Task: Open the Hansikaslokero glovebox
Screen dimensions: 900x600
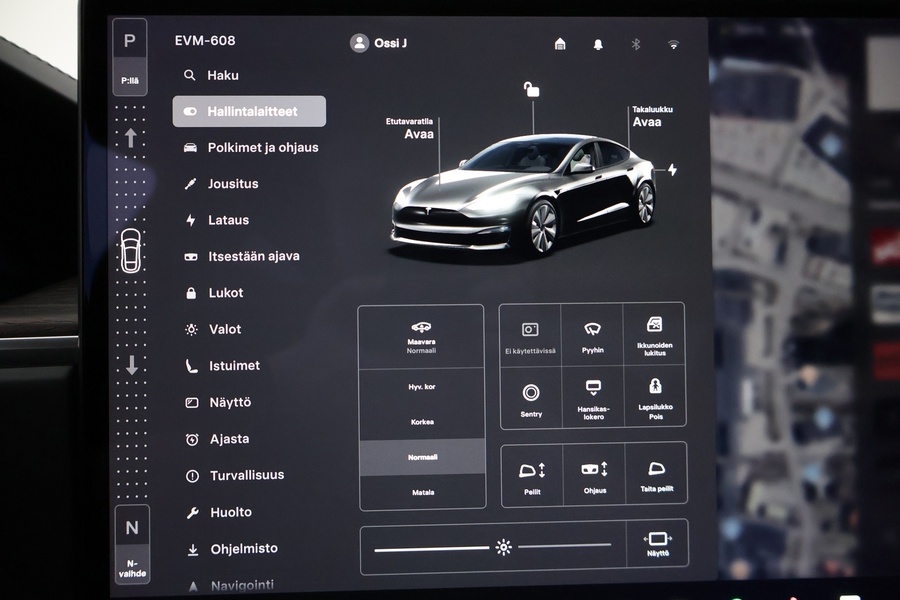Action: click(x=593, y=398)
